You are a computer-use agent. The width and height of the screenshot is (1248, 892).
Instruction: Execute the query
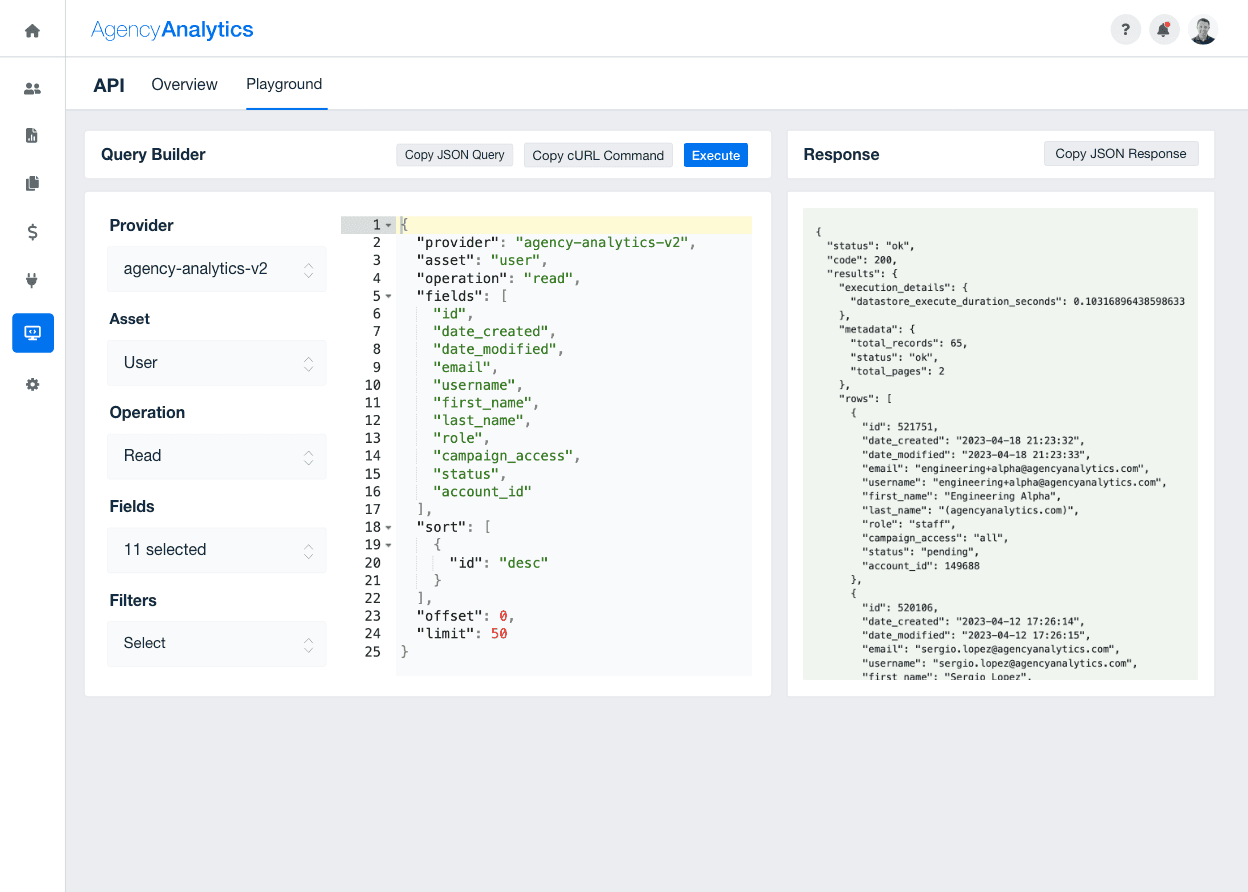coord(715,155)
